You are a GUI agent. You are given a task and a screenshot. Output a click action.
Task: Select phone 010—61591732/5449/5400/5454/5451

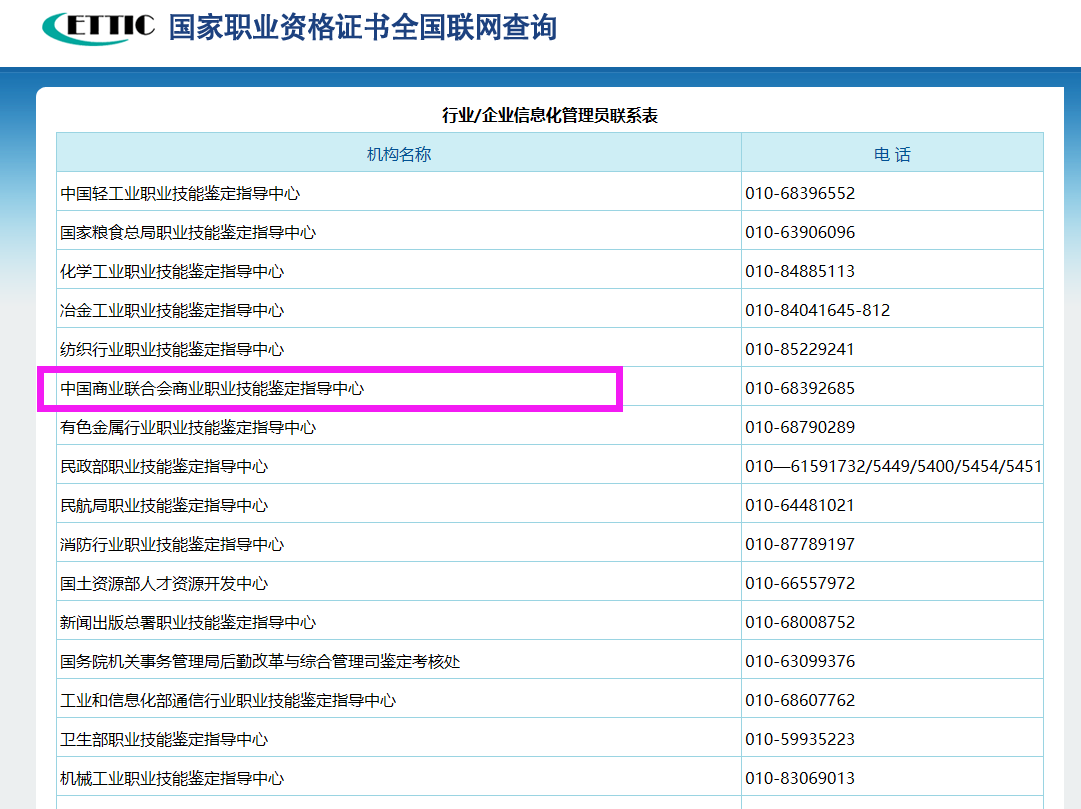893,466
